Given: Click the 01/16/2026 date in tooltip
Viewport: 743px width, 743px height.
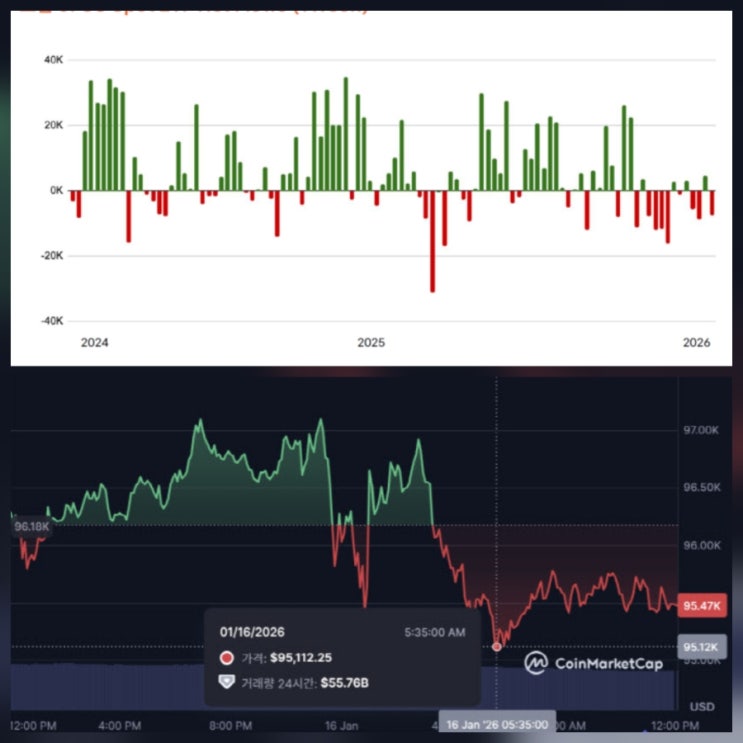Looking at the screenshot, I should [x=252, y=632].
